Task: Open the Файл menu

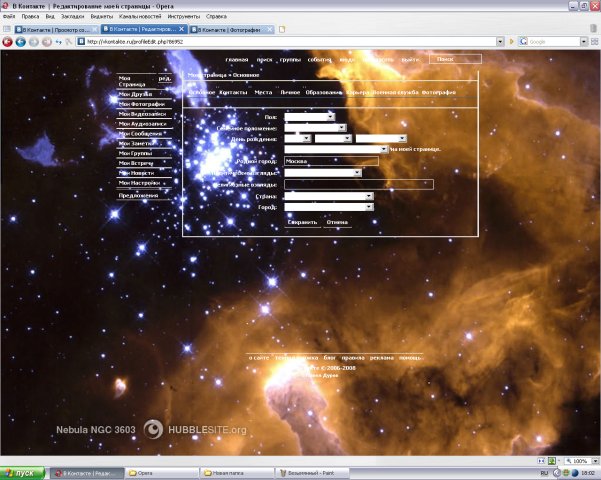Action: click(9, 16)
